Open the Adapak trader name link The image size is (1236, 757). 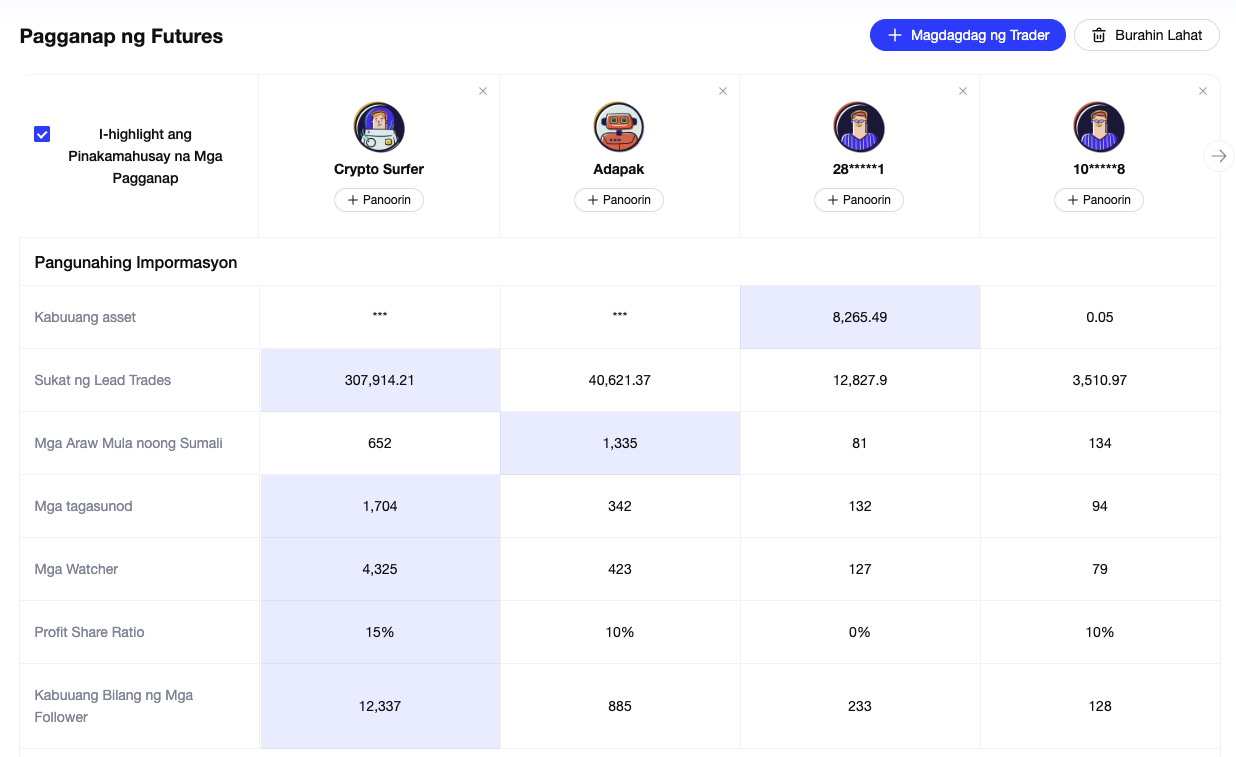[619, 169]
